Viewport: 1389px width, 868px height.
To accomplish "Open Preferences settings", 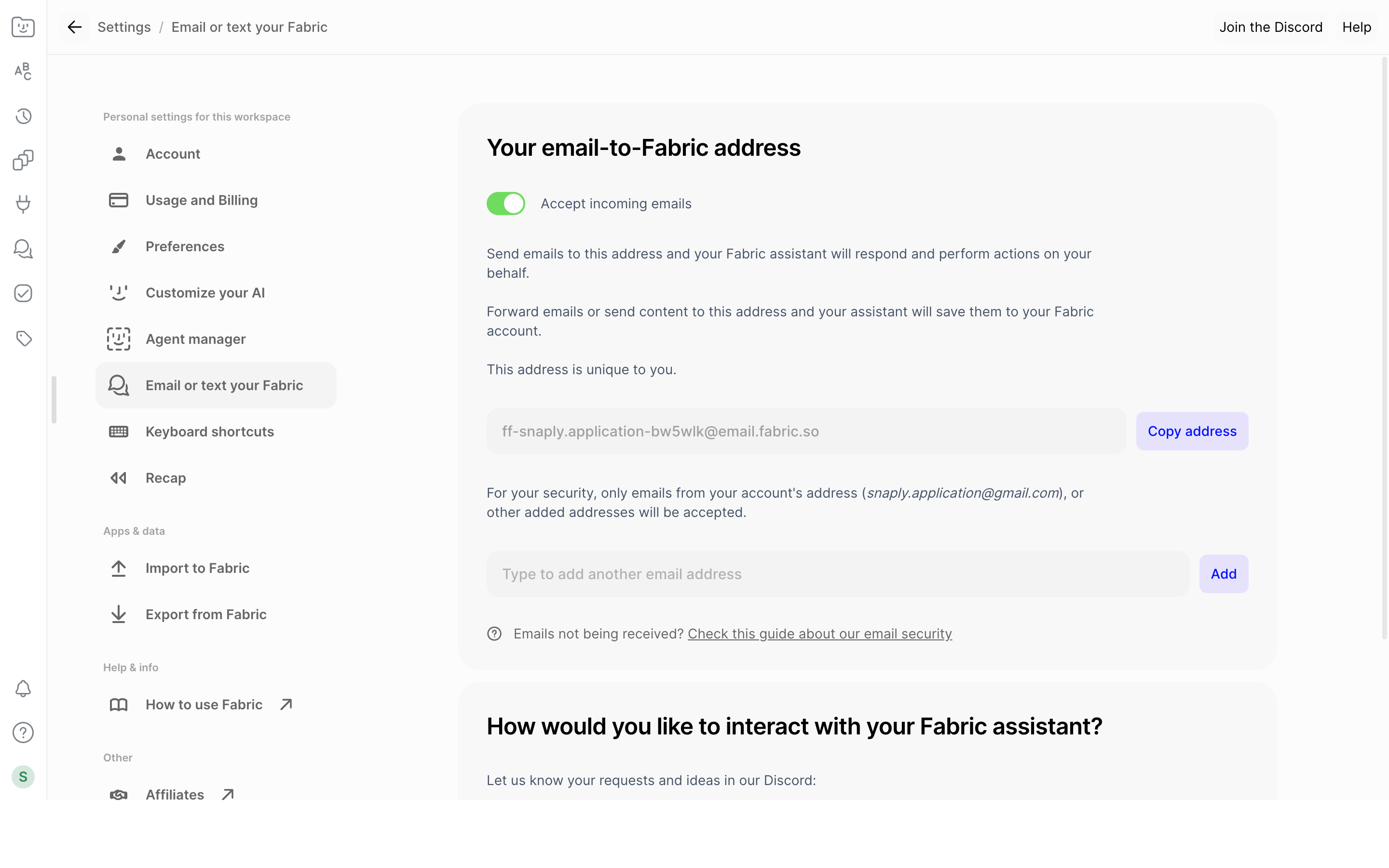I will 216,246.
